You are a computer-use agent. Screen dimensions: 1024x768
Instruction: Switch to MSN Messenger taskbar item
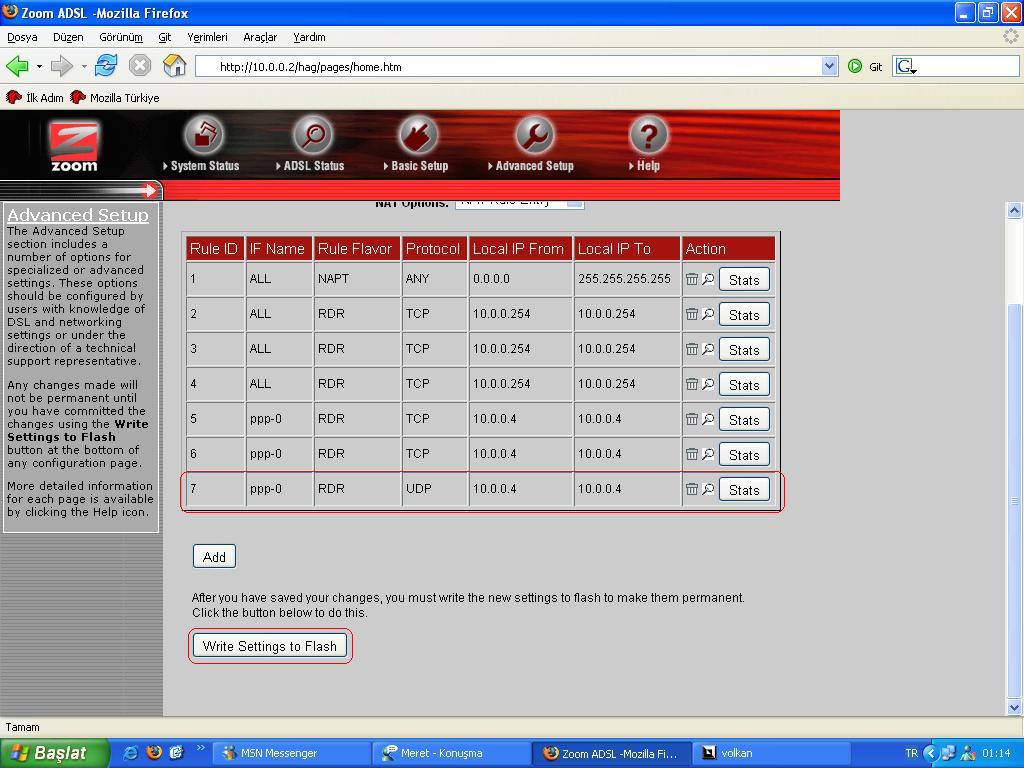click(x=291, y=753)
